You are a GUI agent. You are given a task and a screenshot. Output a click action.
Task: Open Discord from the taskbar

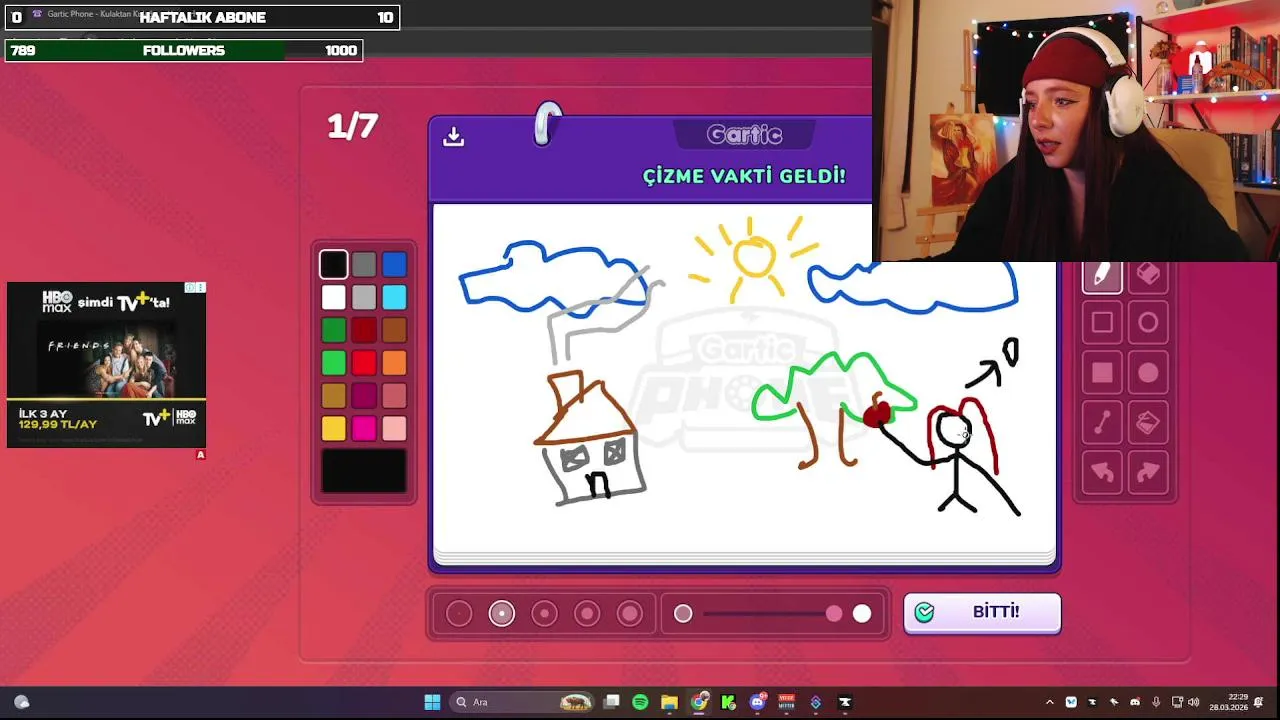(758, 702)
